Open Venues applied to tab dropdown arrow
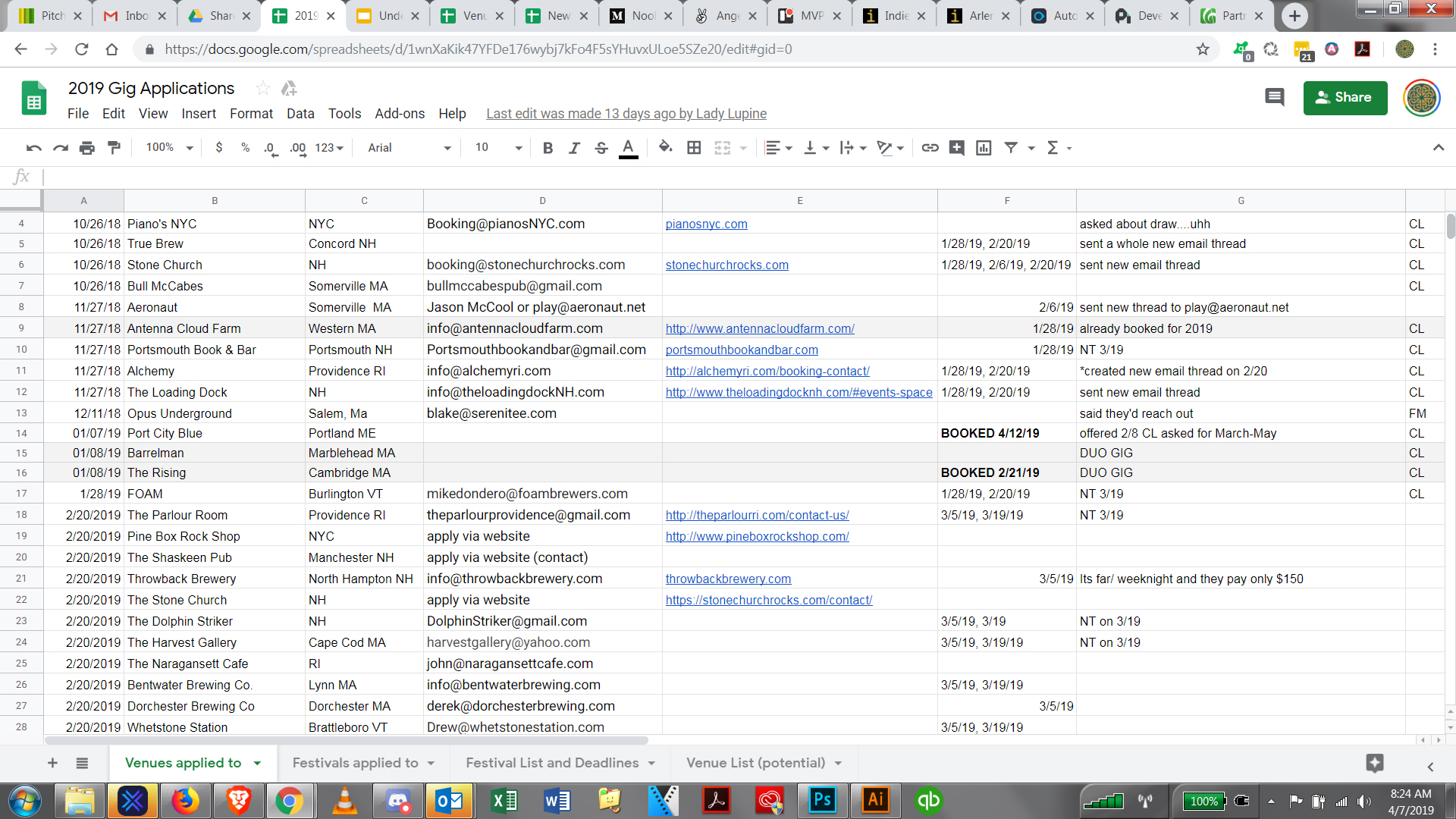 [x=257, y=764]
